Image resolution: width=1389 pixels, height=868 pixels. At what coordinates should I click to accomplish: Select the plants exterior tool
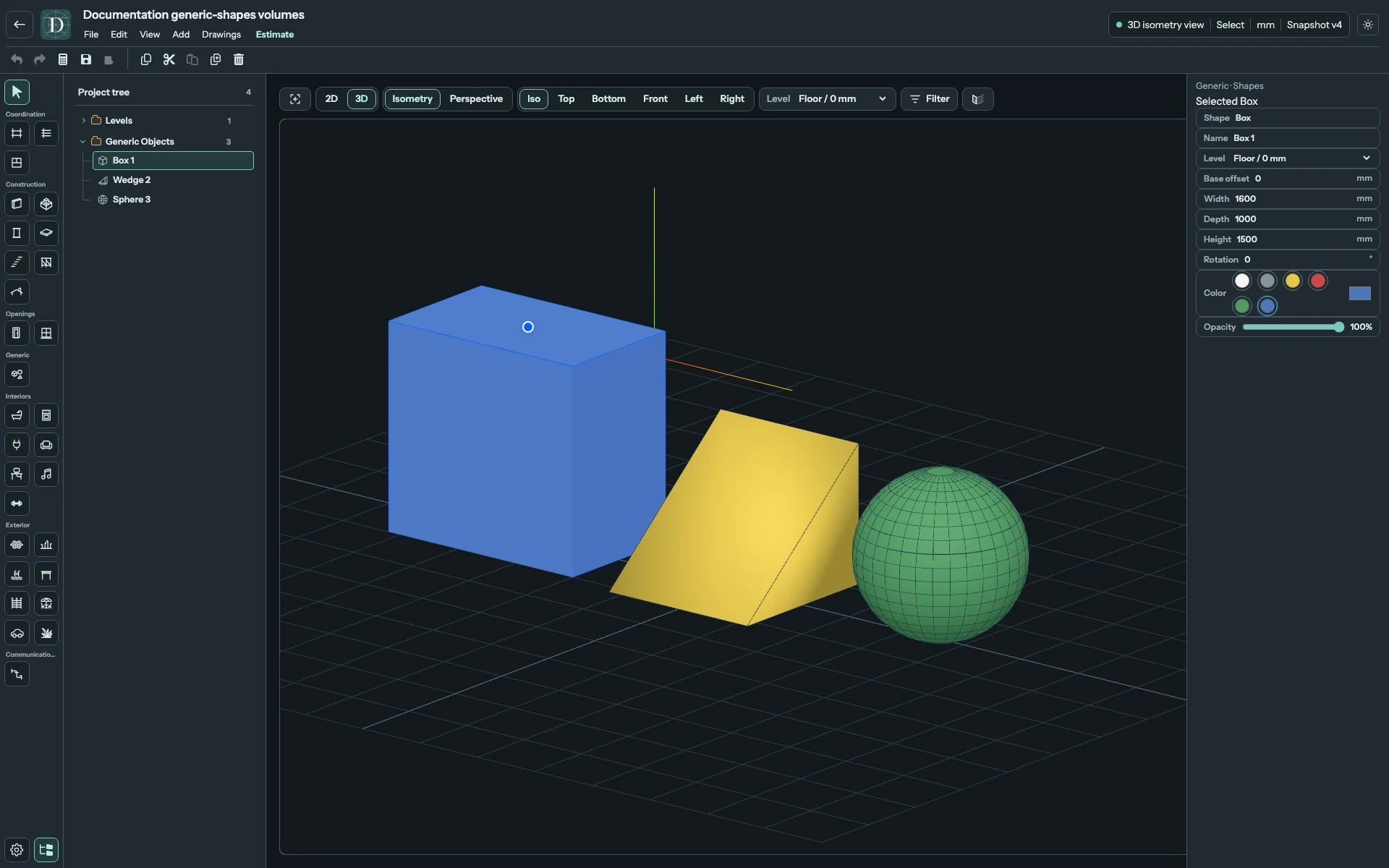(x=46, y=633)
